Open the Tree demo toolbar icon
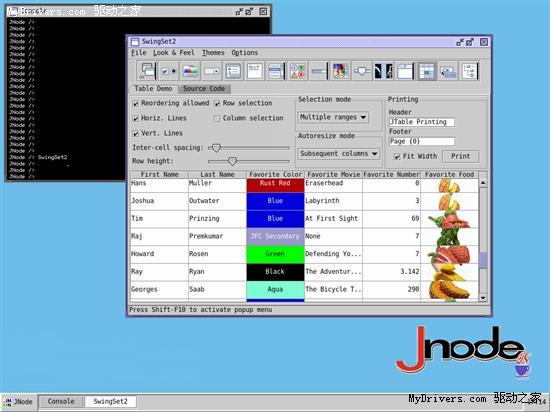 point(469,71)
